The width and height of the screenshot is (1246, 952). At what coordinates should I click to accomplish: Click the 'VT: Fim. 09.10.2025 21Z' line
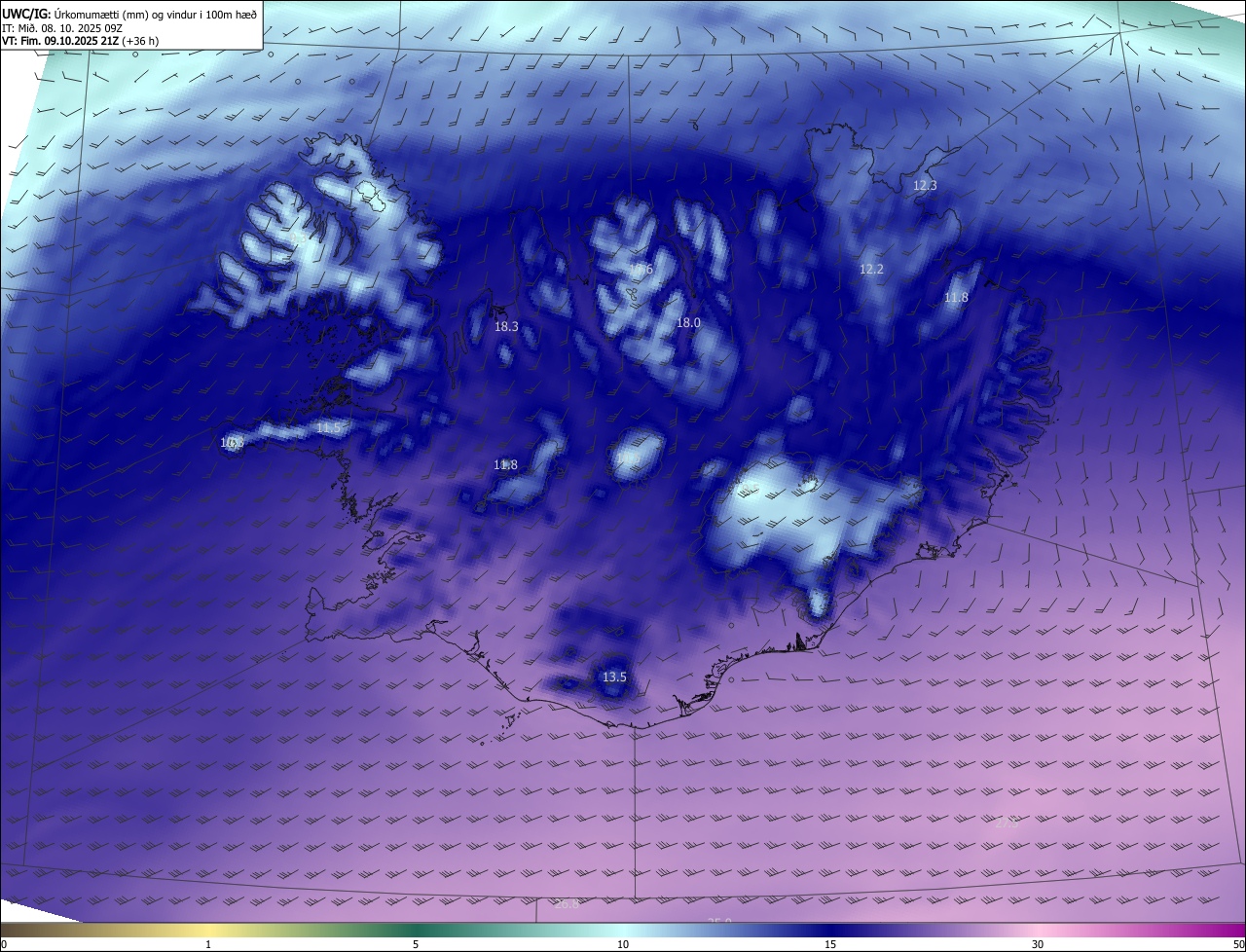point(60,42)
